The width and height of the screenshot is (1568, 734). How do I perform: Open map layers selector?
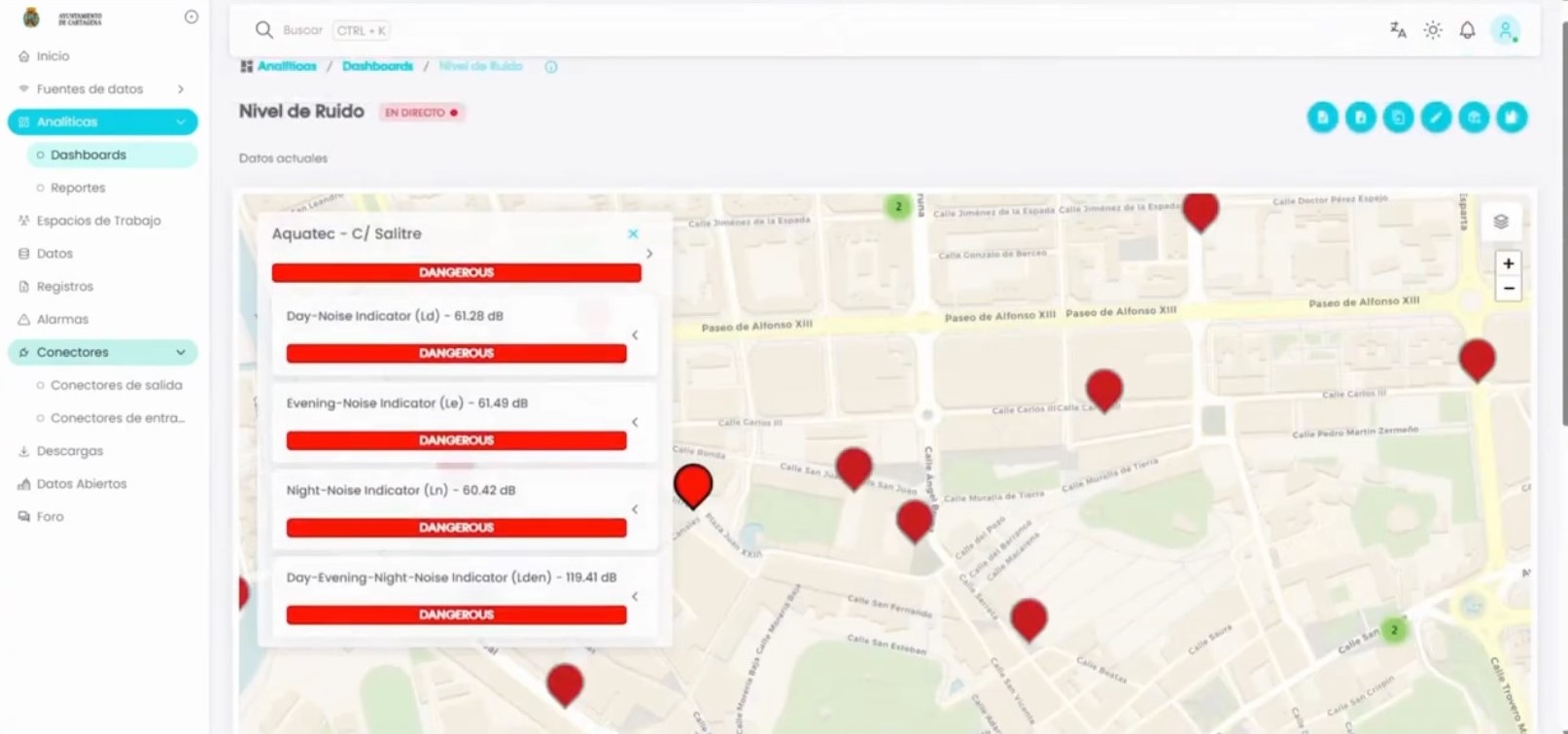(1501, 222)
